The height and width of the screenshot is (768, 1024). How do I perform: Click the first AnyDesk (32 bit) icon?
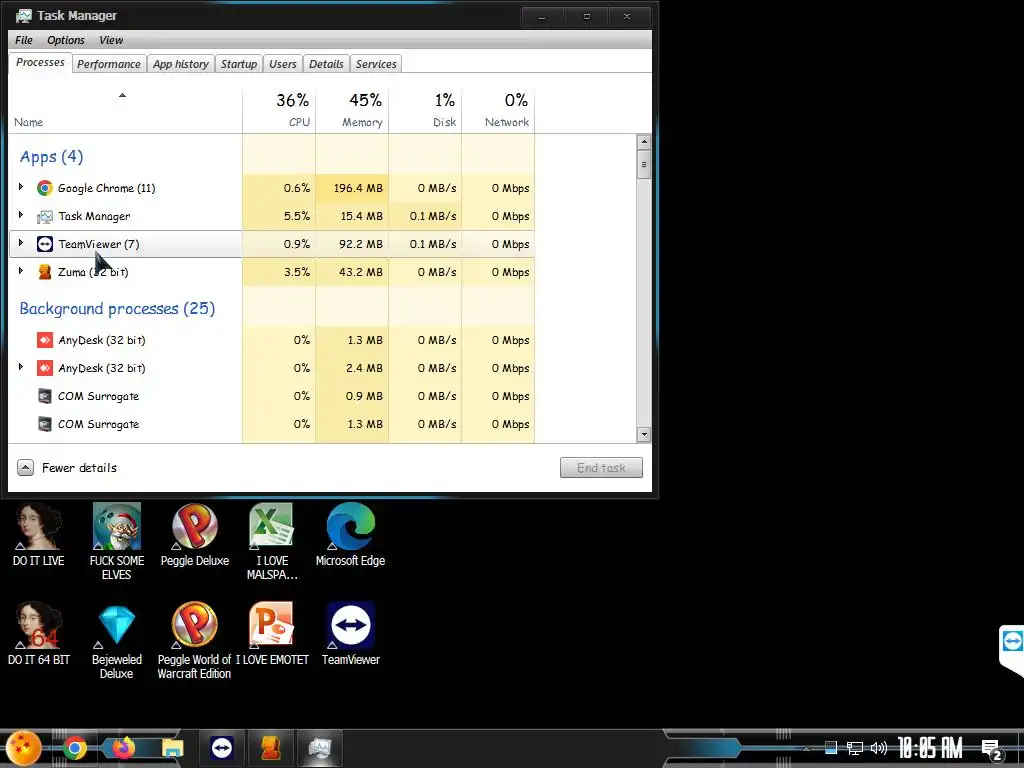coord(44,340)
